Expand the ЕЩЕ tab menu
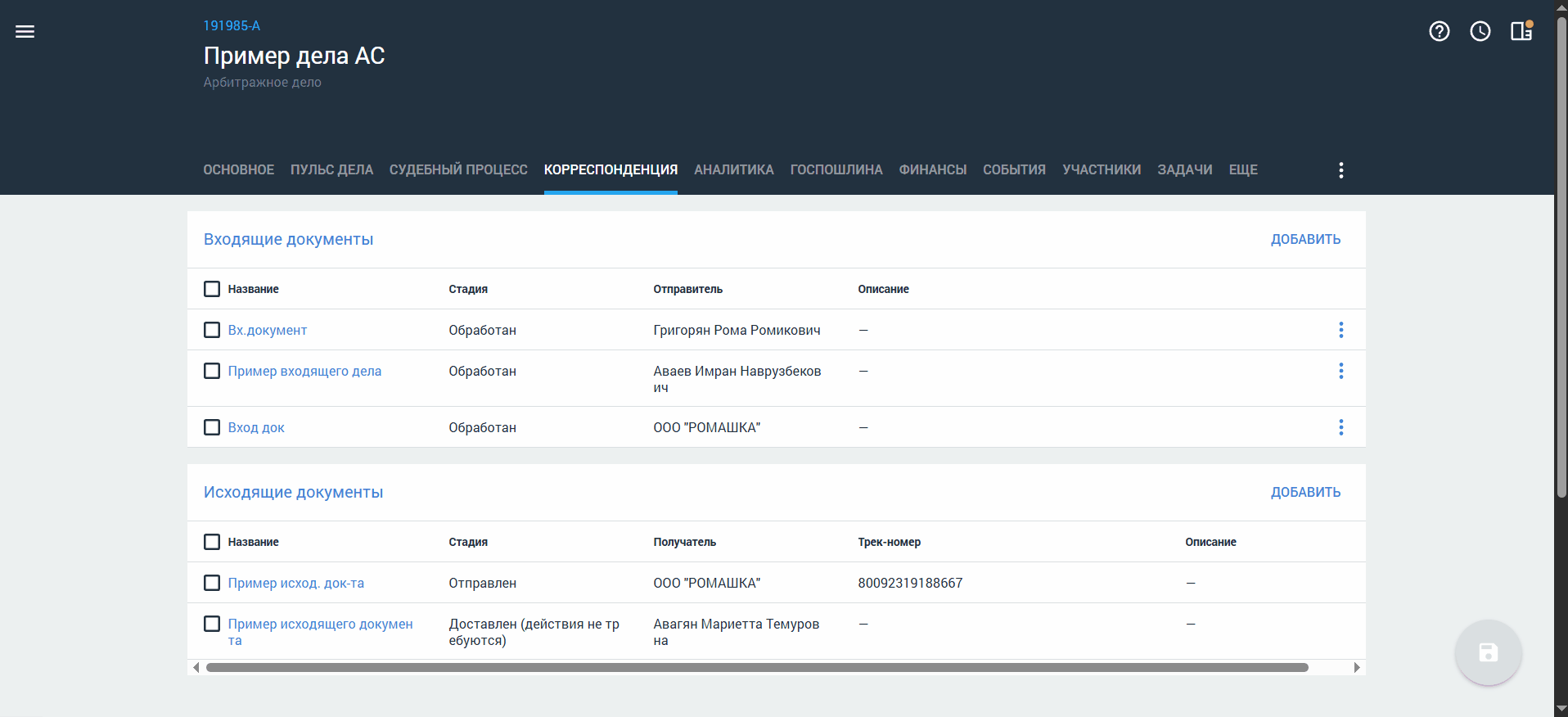This screenshot has width=1568, height=717. click(x=1243, y=169)
